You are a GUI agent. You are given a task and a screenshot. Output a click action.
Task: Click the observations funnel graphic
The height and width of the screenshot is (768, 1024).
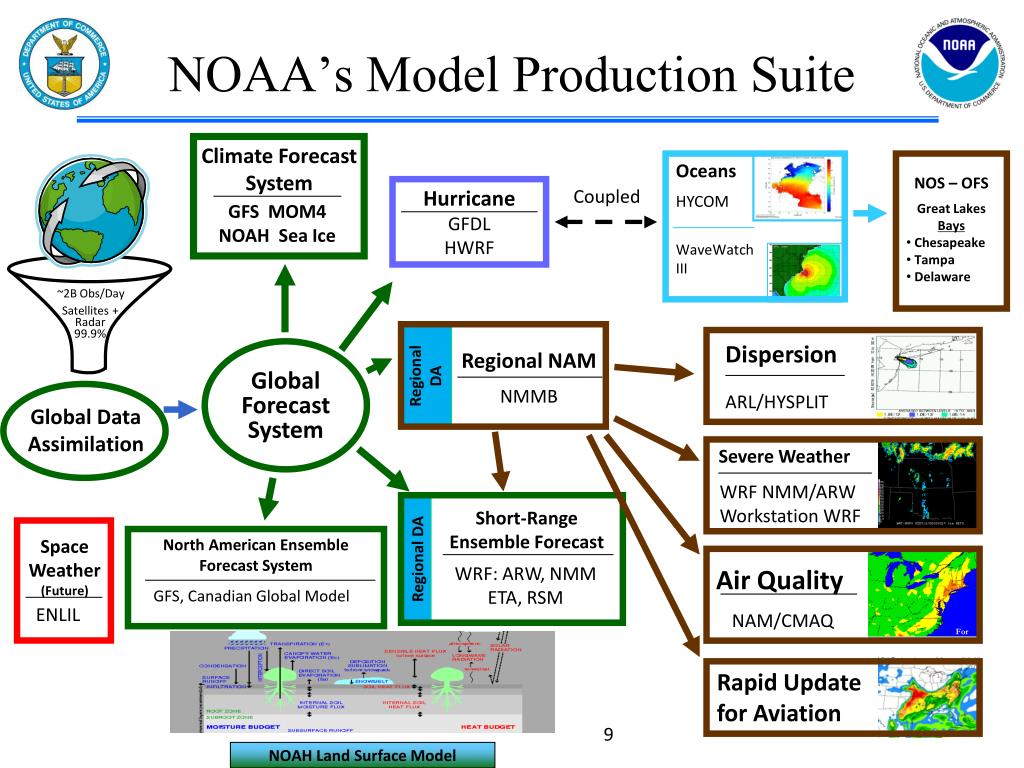(x=89, y=313)
